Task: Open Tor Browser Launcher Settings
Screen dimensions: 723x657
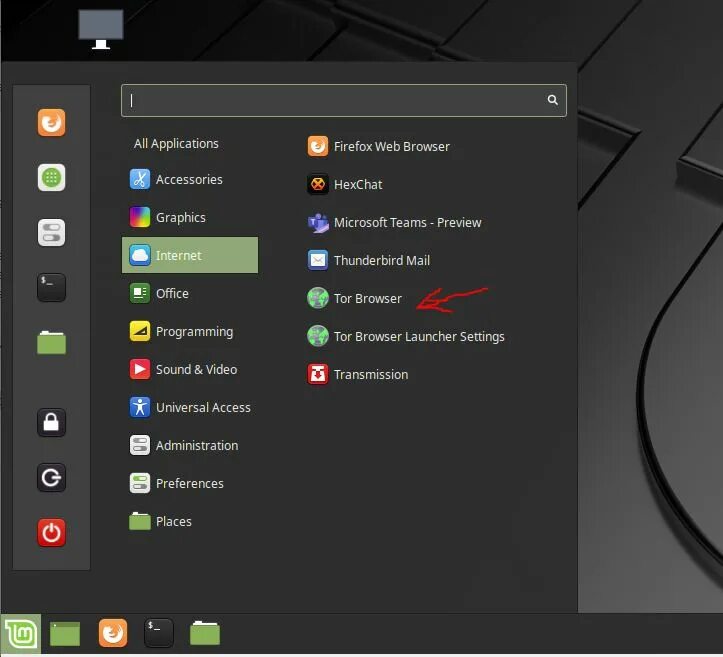Action: pos(406,337)
